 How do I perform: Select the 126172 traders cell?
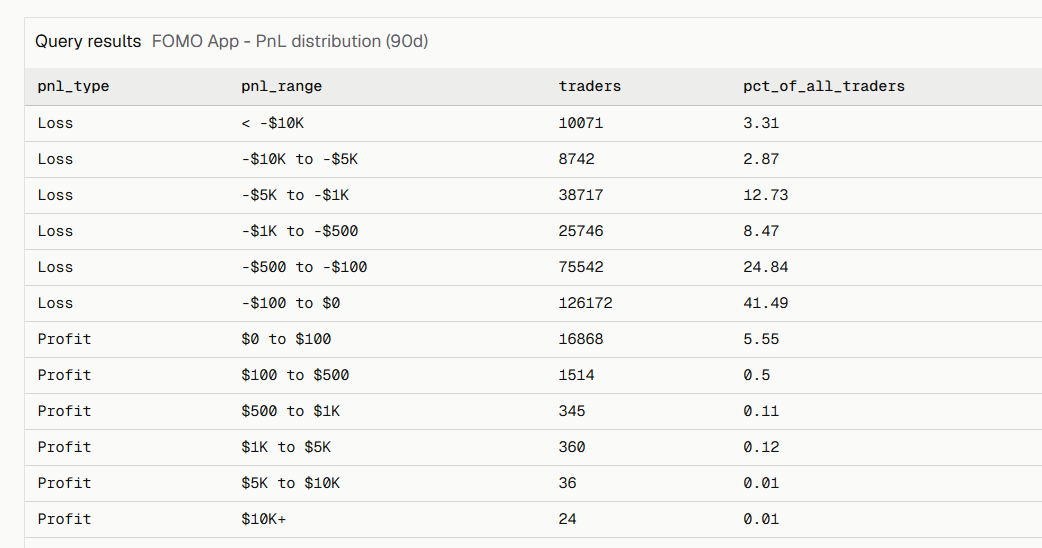pos(585,303)
